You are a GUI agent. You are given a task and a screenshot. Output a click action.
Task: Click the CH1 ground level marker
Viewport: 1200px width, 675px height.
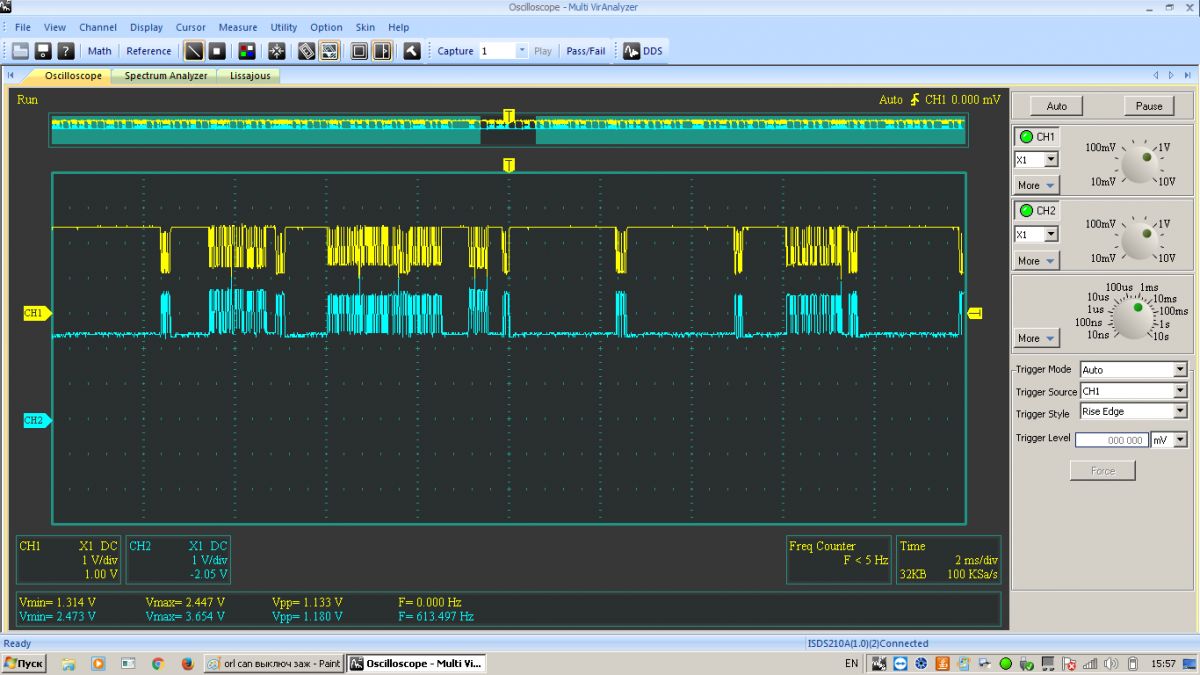click(37, 313)
